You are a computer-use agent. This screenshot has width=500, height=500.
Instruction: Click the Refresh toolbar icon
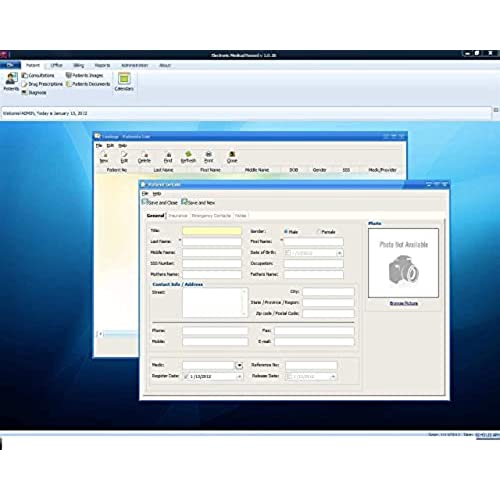pos(188,157)
